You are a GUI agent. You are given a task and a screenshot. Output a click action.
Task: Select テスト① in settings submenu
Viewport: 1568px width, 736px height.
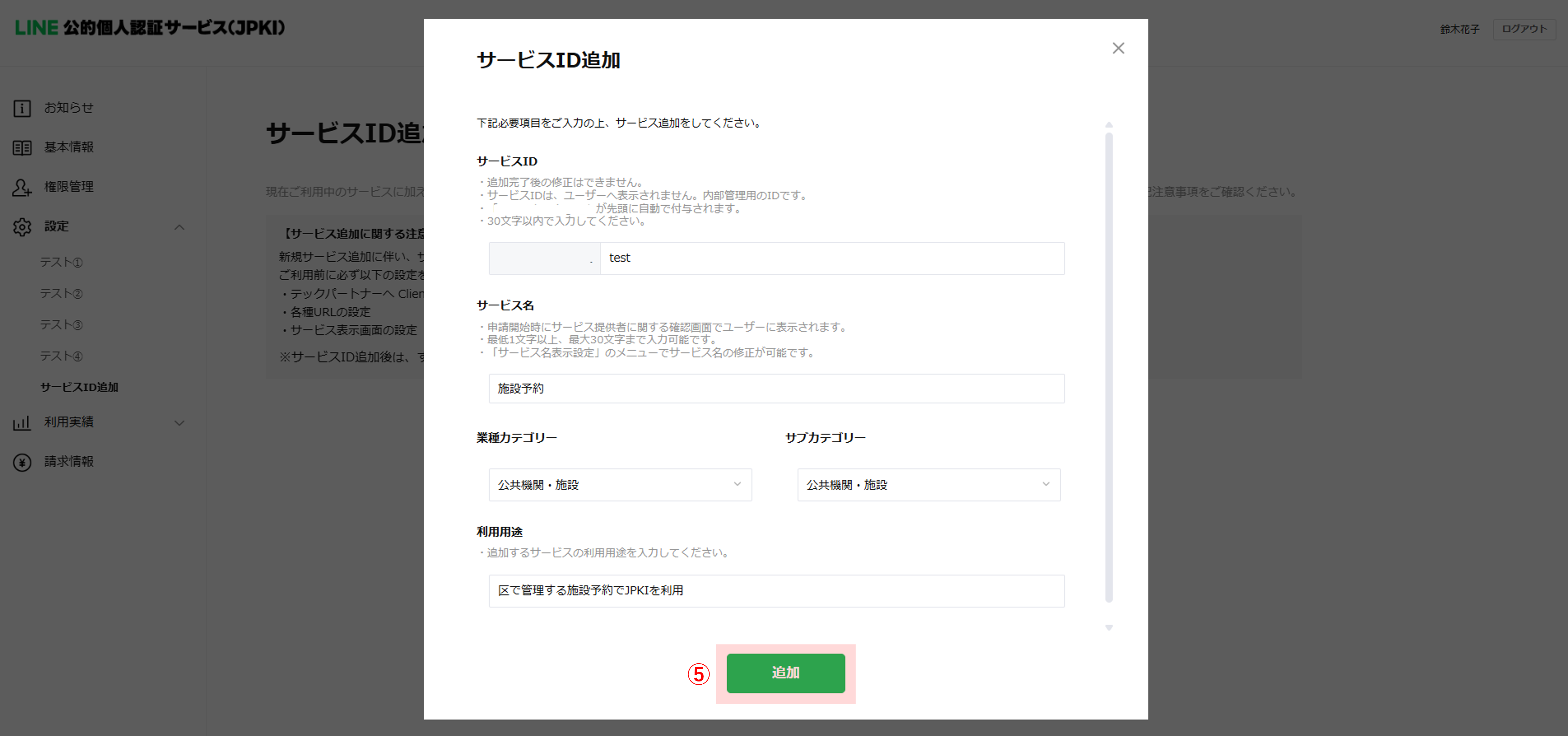(61, 262)
